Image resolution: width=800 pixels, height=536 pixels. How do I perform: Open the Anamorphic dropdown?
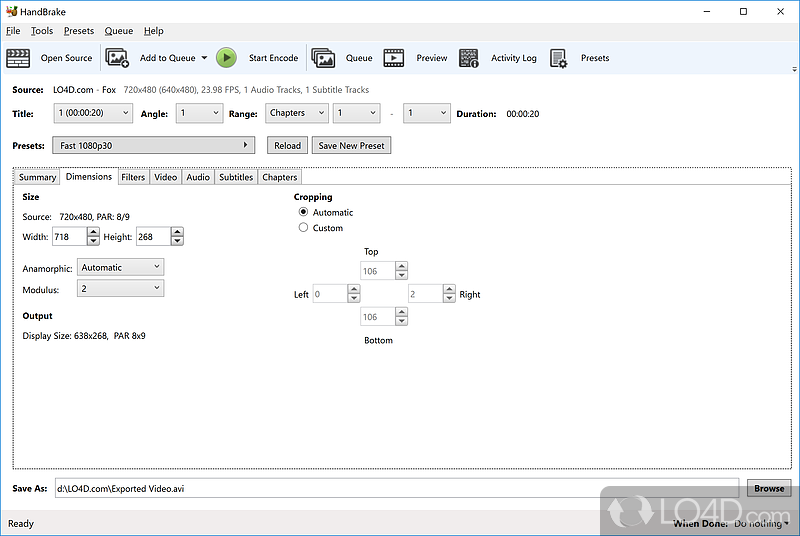pyautogui.click(x=120, y=267)
